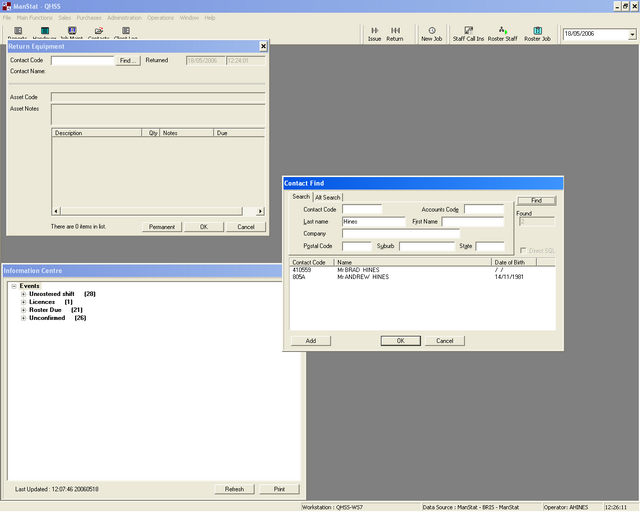The height and width of the screenshot is (512, 640).
Task: Click the Return toolbar icon
Action: coord(395,34)
